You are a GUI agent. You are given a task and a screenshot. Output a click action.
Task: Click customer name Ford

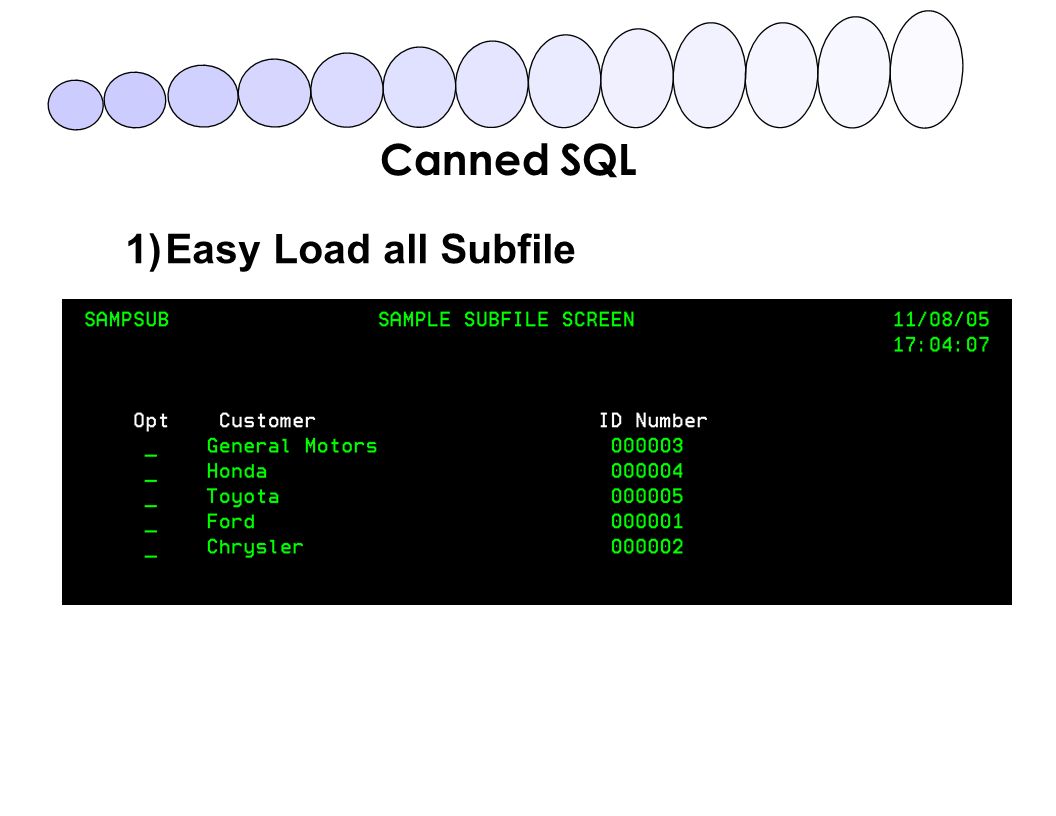click(x=230, y=521)
